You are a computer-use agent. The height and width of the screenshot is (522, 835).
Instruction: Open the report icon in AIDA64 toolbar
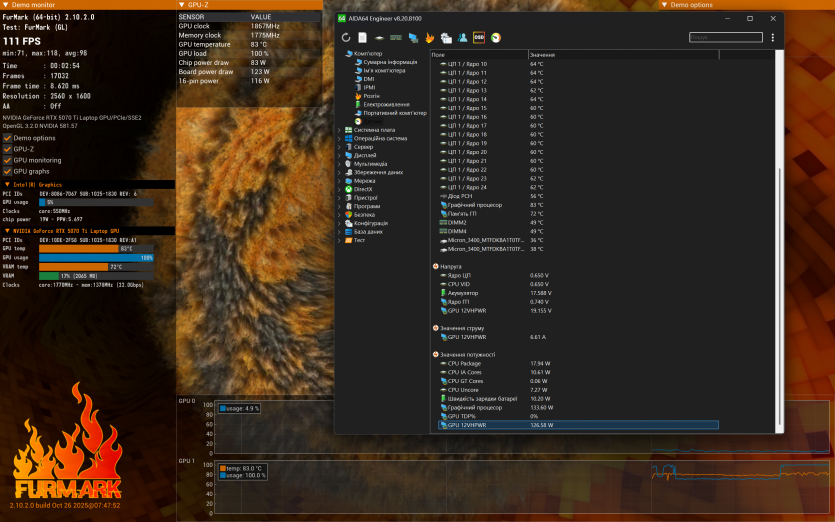[363, 38]
